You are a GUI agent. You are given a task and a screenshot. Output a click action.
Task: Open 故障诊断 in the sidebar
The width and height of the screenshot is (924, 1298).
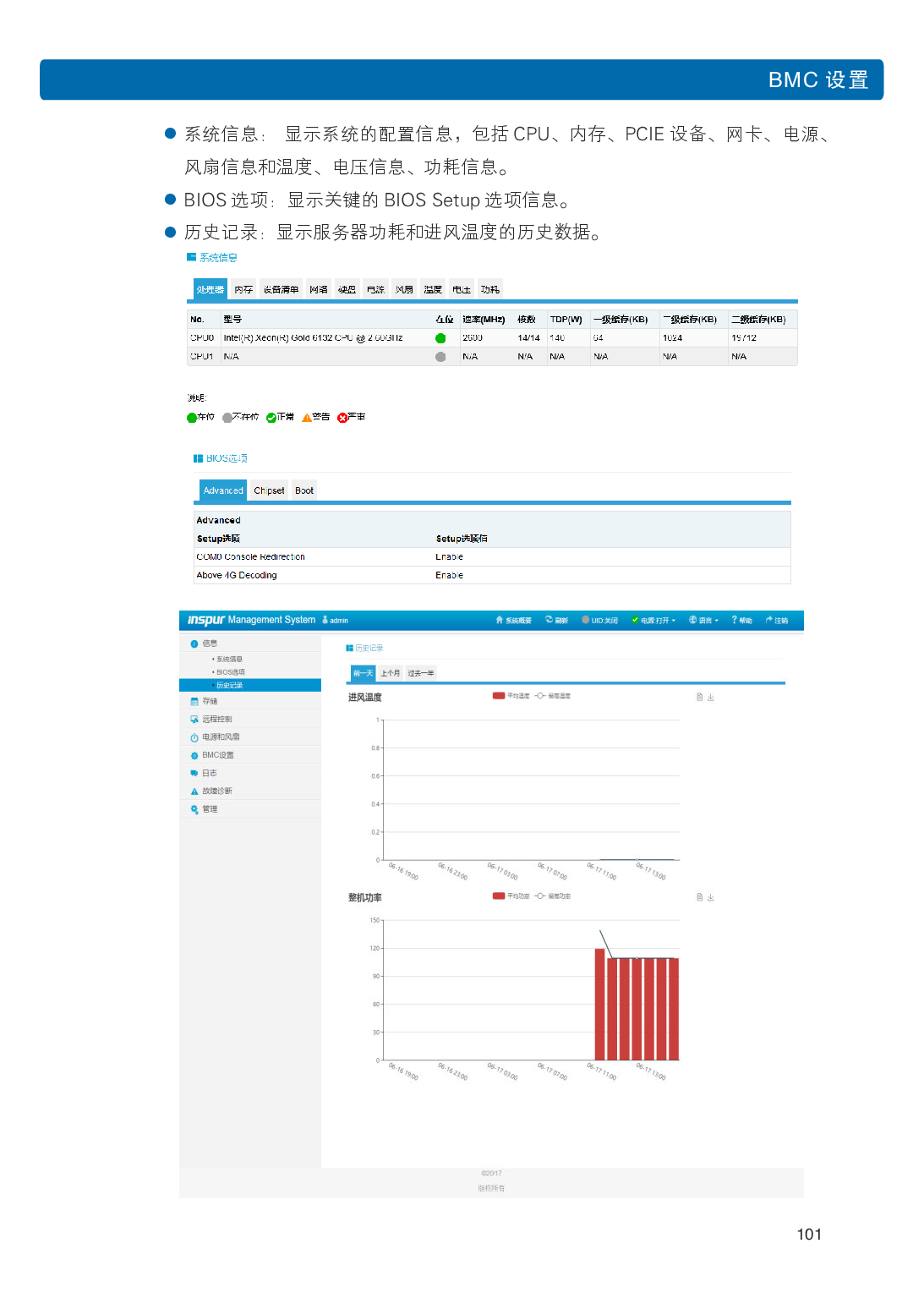(216, 791)
